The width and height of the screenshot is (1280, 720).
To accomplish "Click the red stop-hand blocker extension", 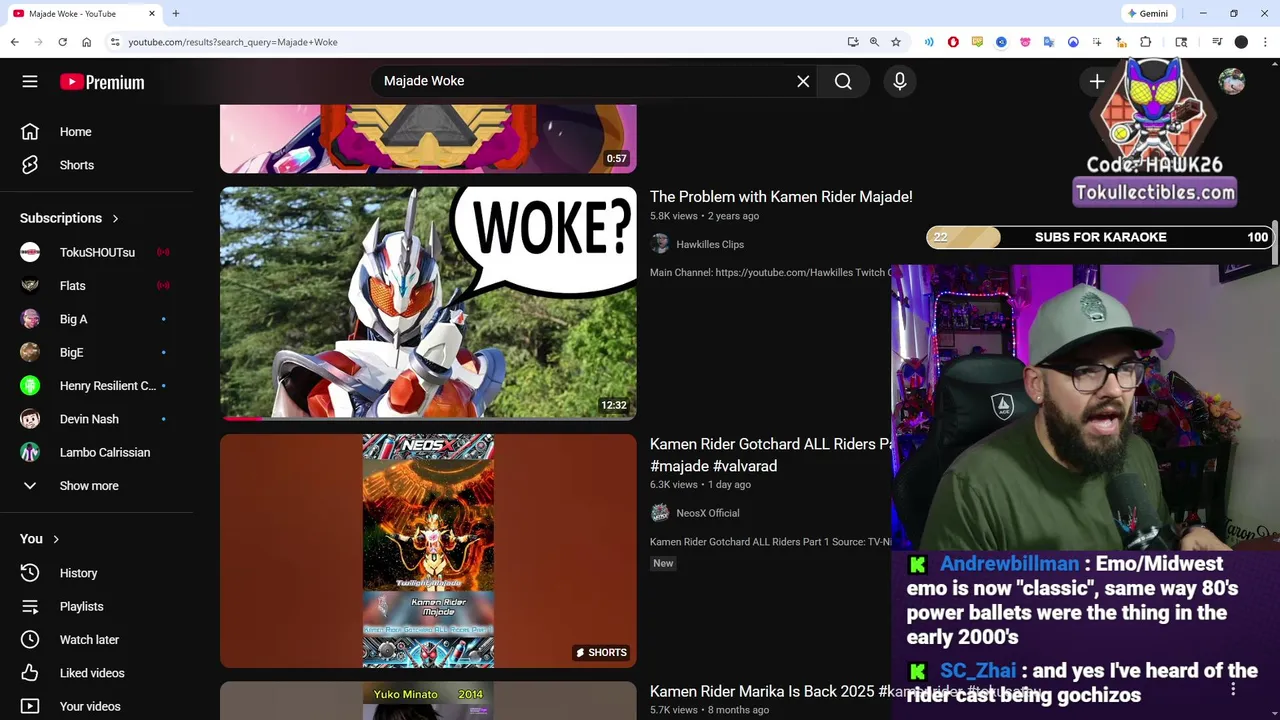I will 953,42.
